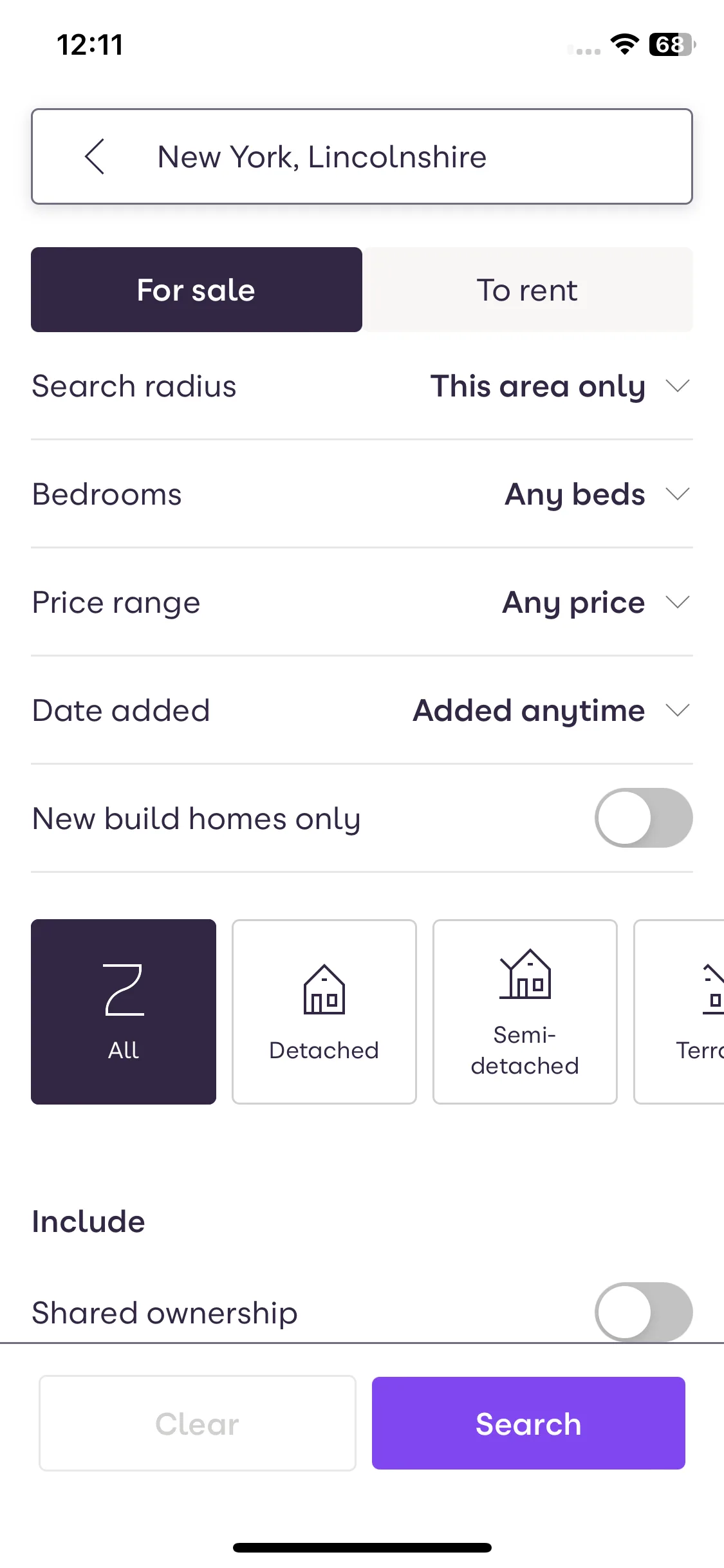Open the Price range dropdown
This screenshot has width=724, height=1568.
coord(596,602)
